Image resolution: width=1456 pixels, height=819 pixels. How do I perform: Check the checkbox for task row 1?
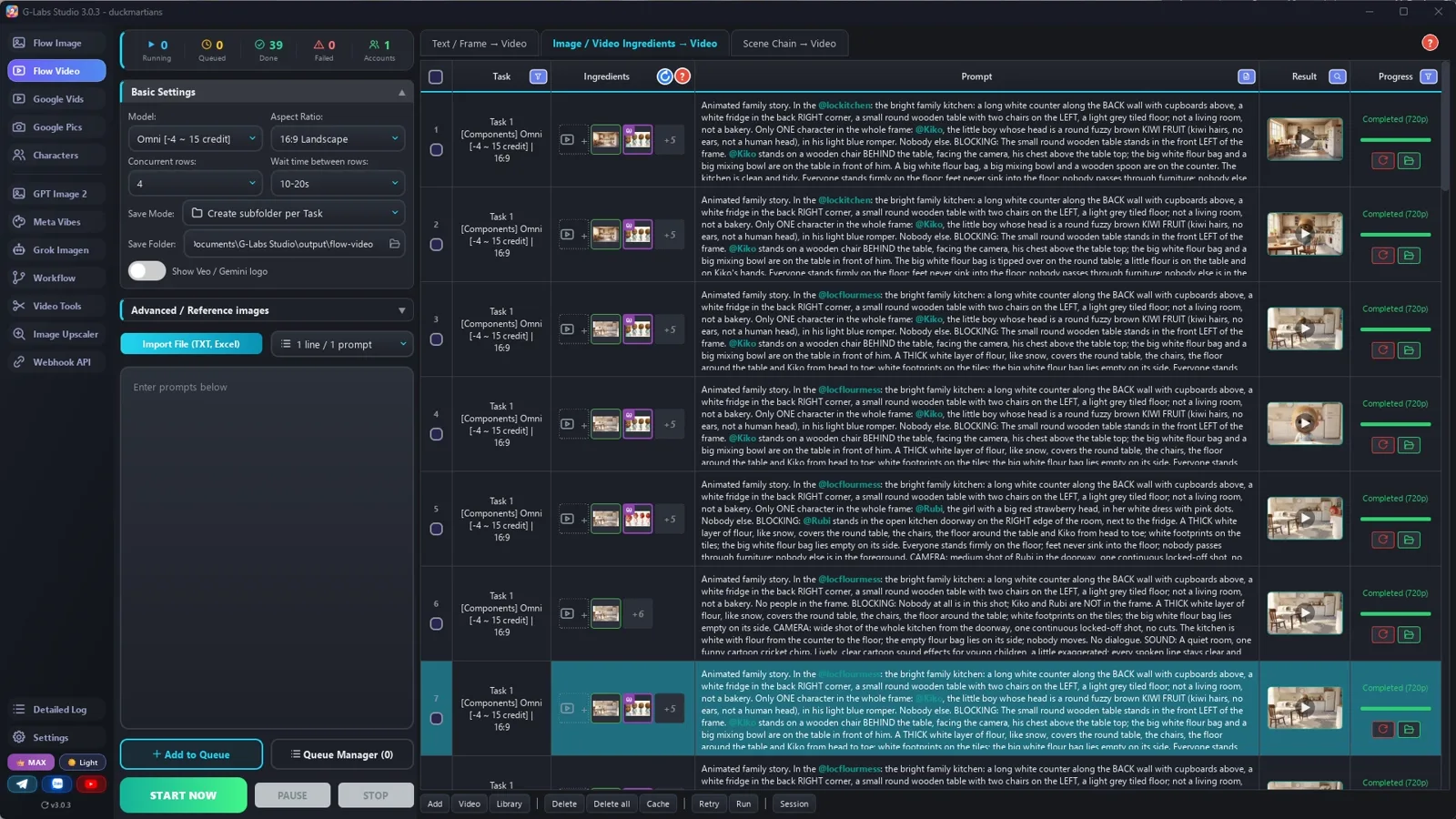[x=436, y=150]
